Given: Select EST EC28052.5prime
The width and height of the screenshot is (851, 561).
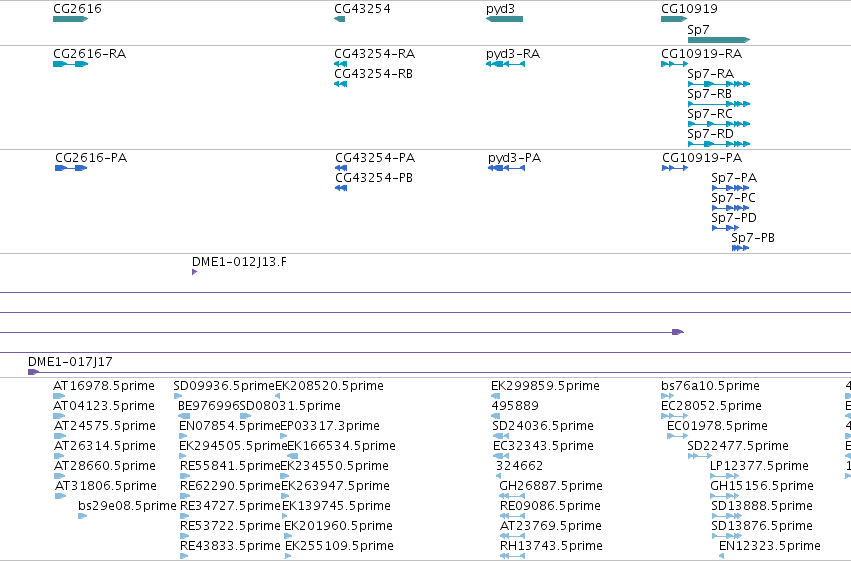Looking at the screenshot, I should (675, 416).
